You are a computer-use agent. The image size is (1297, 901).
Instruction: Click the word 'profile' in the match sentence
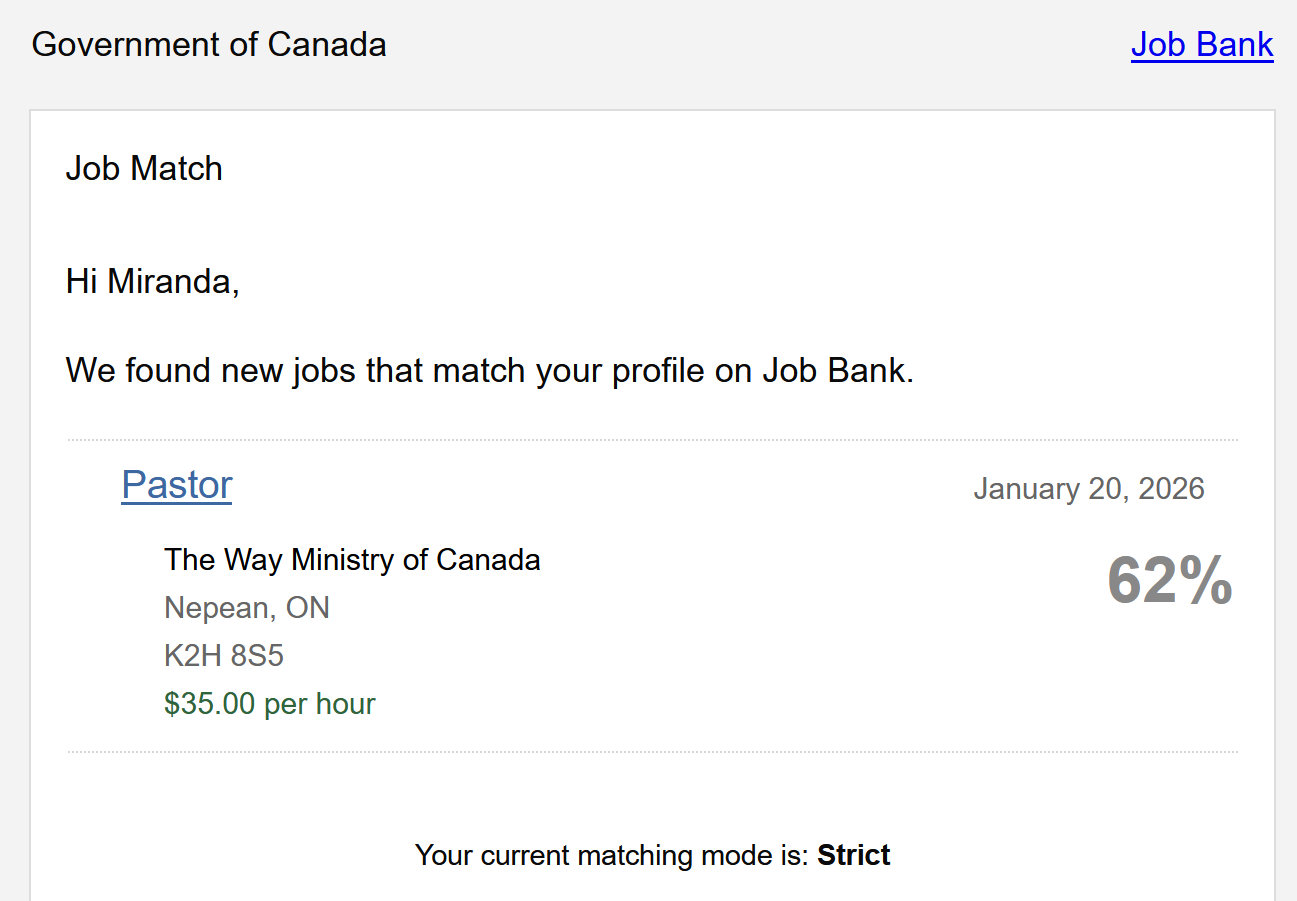(658, 371)
